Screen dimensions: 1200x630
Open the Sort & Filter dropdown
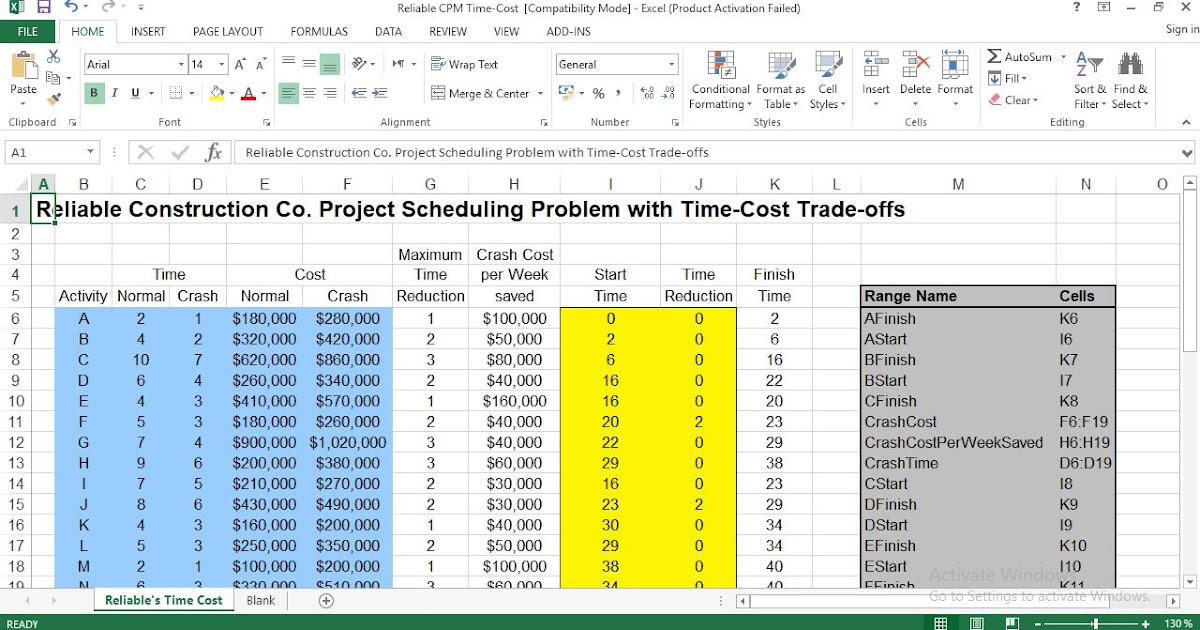point(1088,79)
